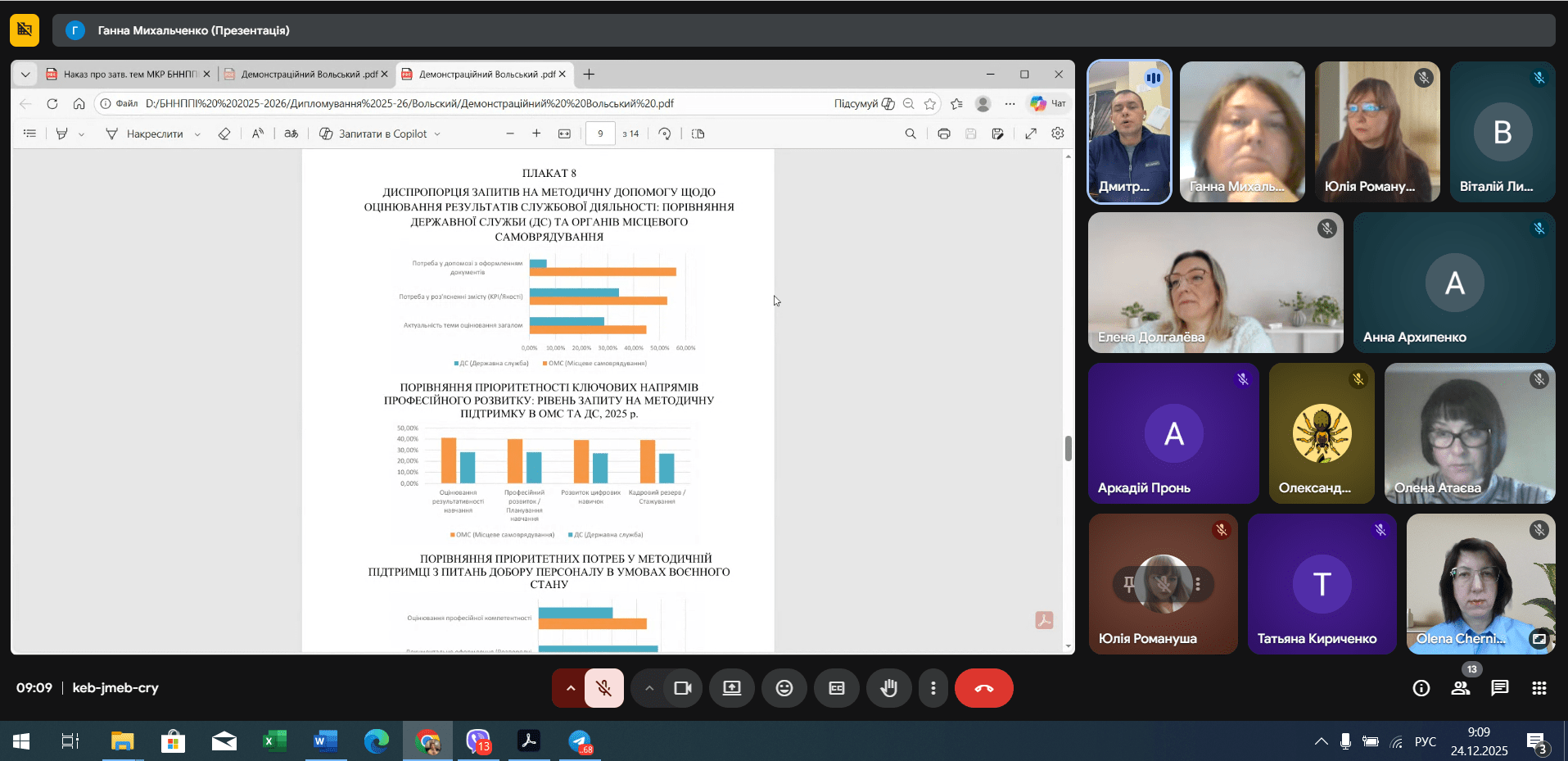Open a new browser tab

589,75
